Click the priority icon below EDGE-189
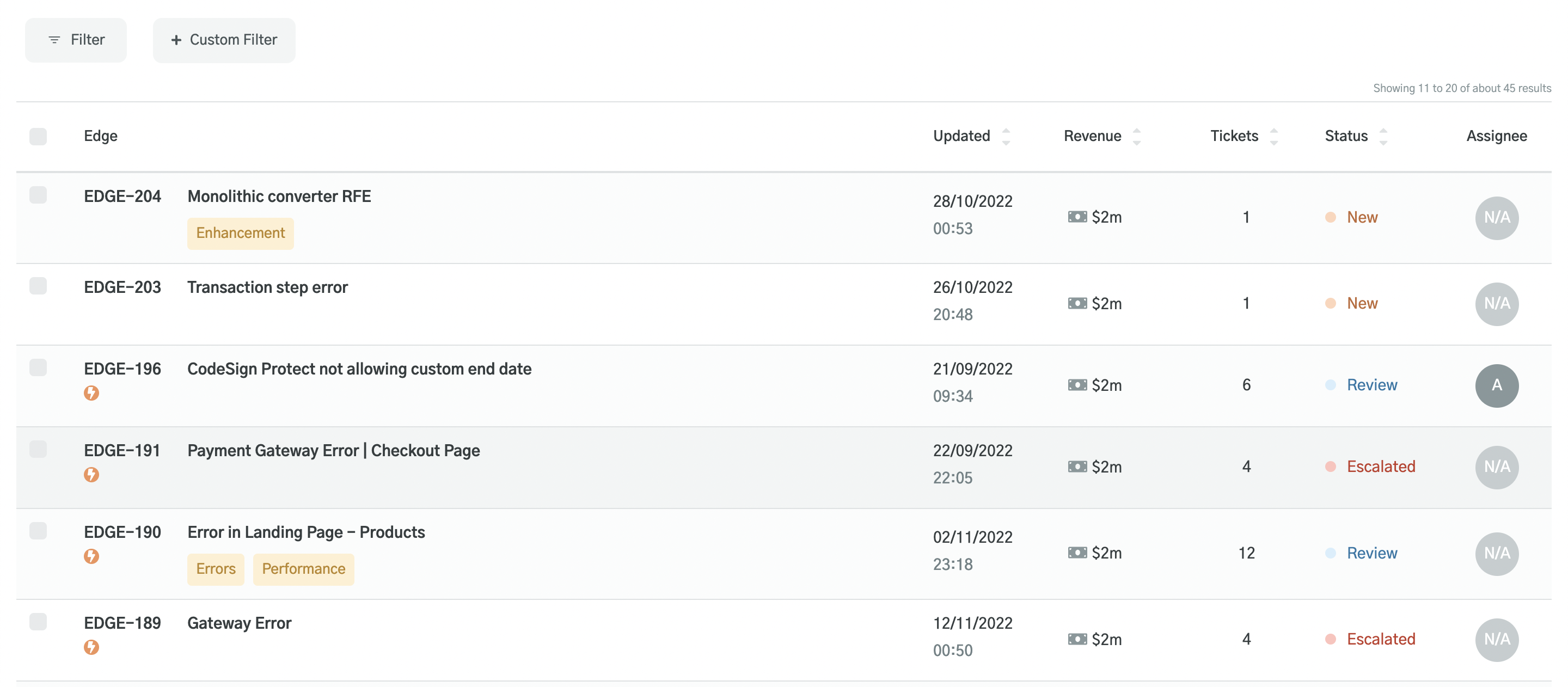Image resolution: width=1568 pixels, height=687 pixels. coord(91,647)
